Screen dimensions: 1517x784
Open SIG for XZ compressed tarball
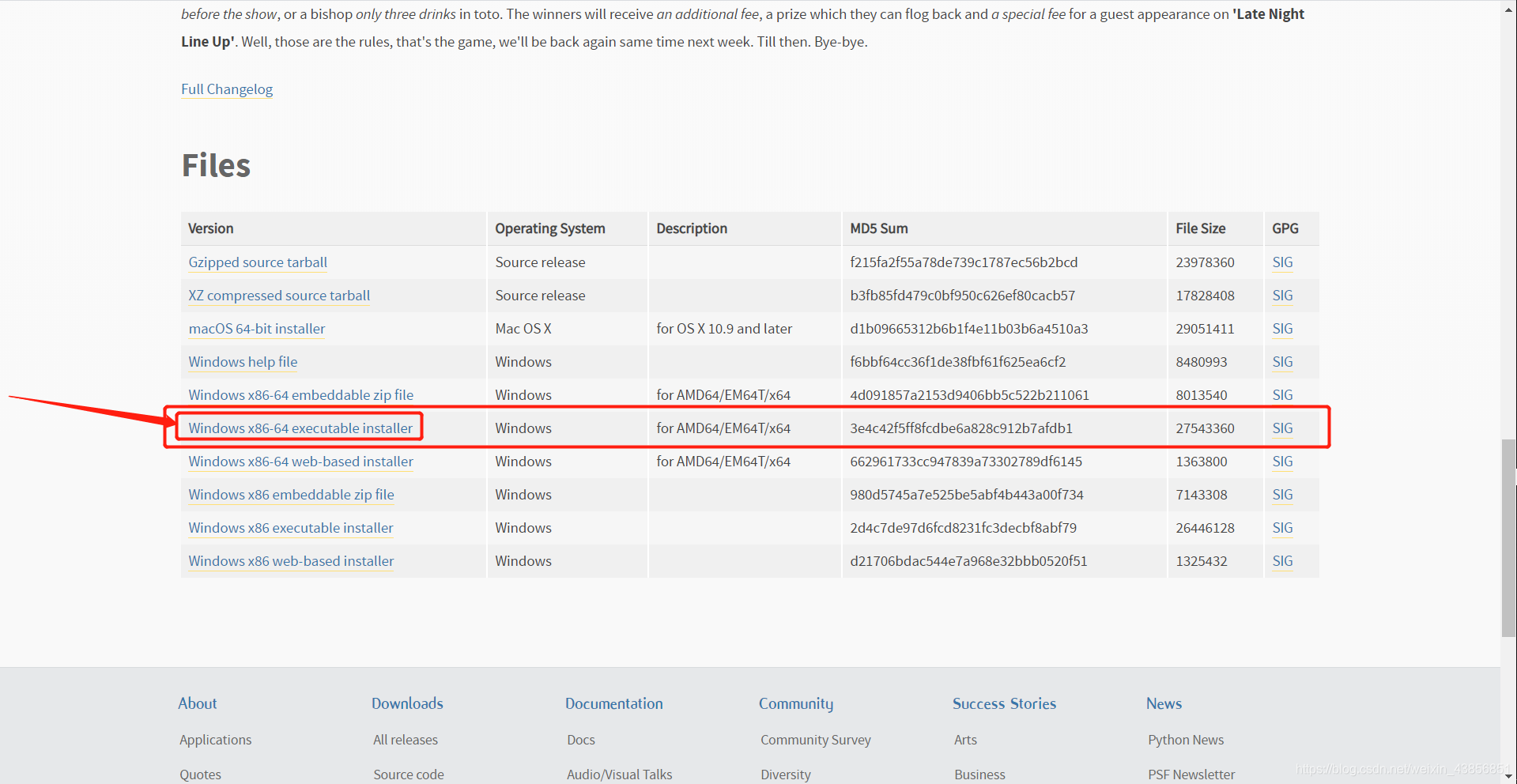[1282, 296]
